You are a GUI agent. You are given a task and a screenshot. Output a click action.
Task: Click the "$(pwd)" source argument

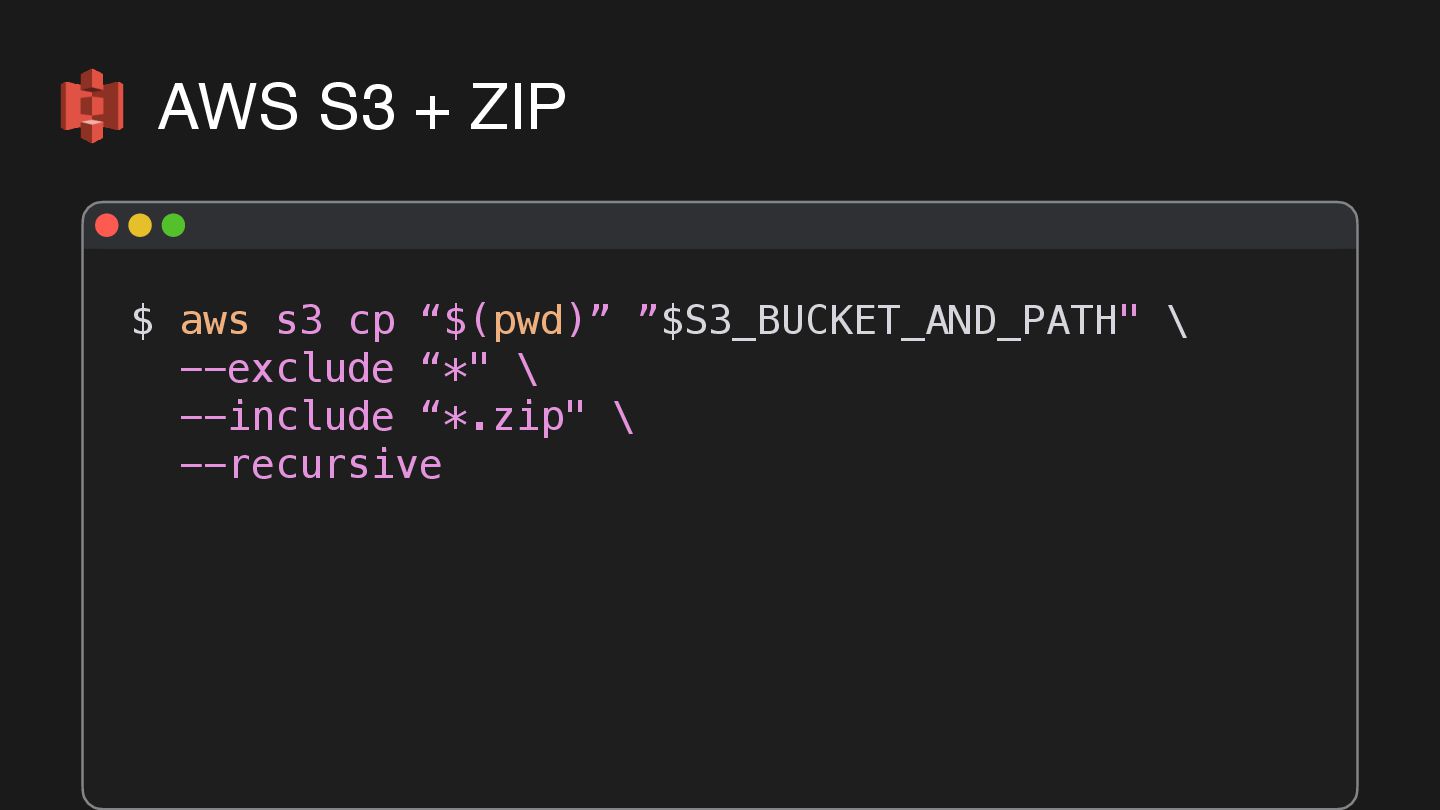[516, 321]
